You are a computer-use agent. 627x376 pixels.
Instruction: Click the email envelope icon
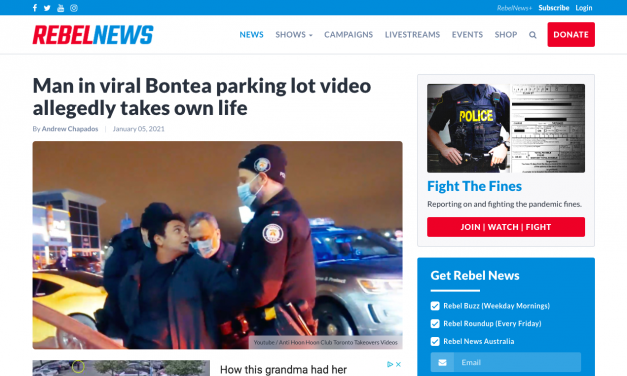(x=442, y=362)
